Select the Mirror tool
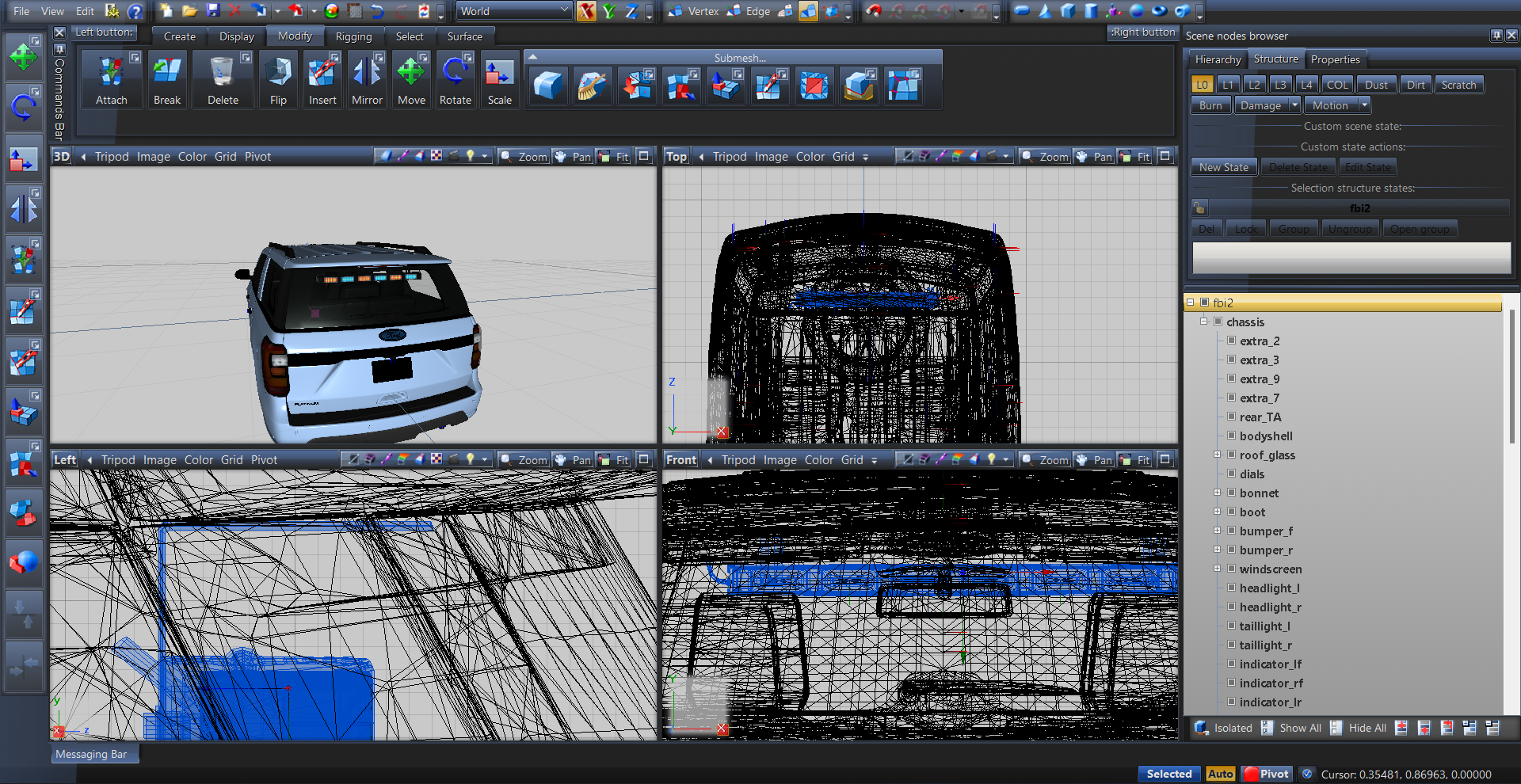Screen dimensions: 1521x784 (367, 79)
